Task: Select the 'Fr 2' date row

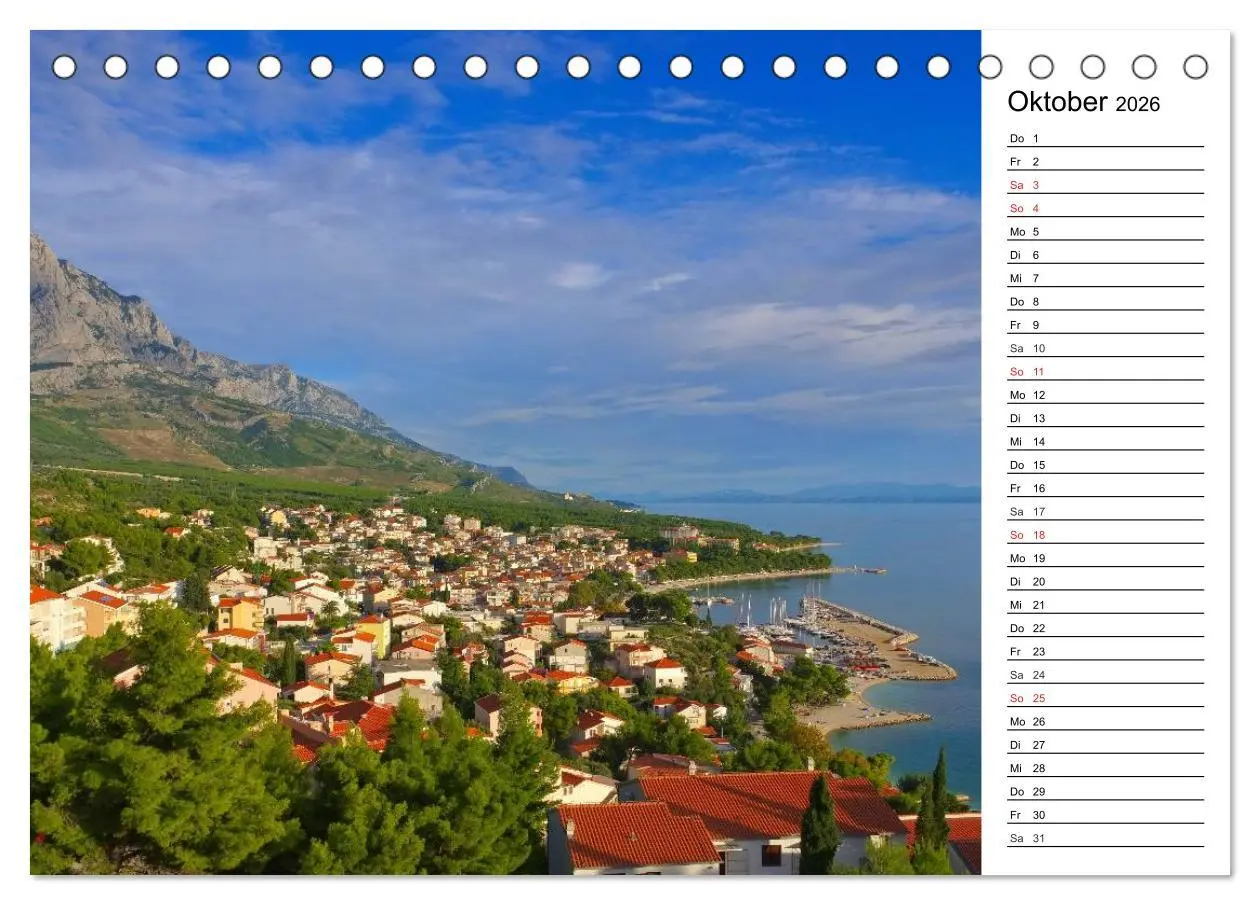Action: point(1105,161)
